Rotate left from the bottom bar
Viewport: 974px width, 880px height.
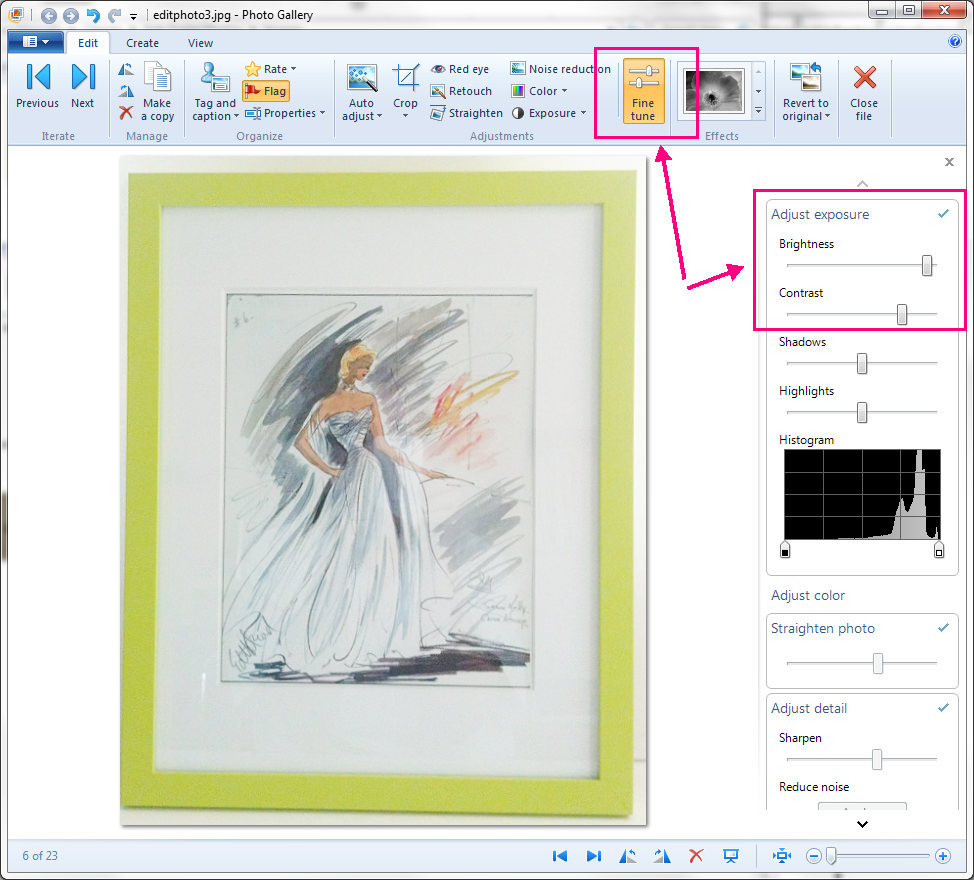pyautogui.click(x=628, y=856)
